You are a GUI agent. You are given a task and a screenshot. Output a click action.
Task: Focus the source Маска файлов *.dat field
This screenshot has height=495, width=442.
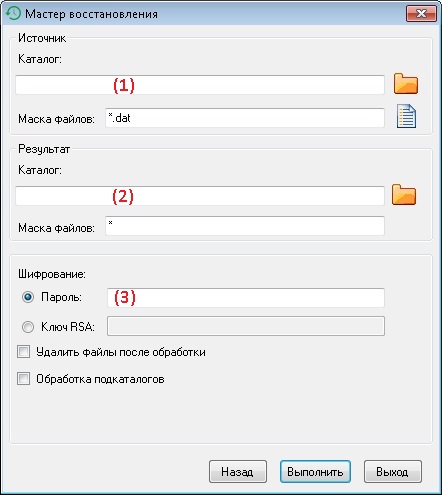pos(245,117)
